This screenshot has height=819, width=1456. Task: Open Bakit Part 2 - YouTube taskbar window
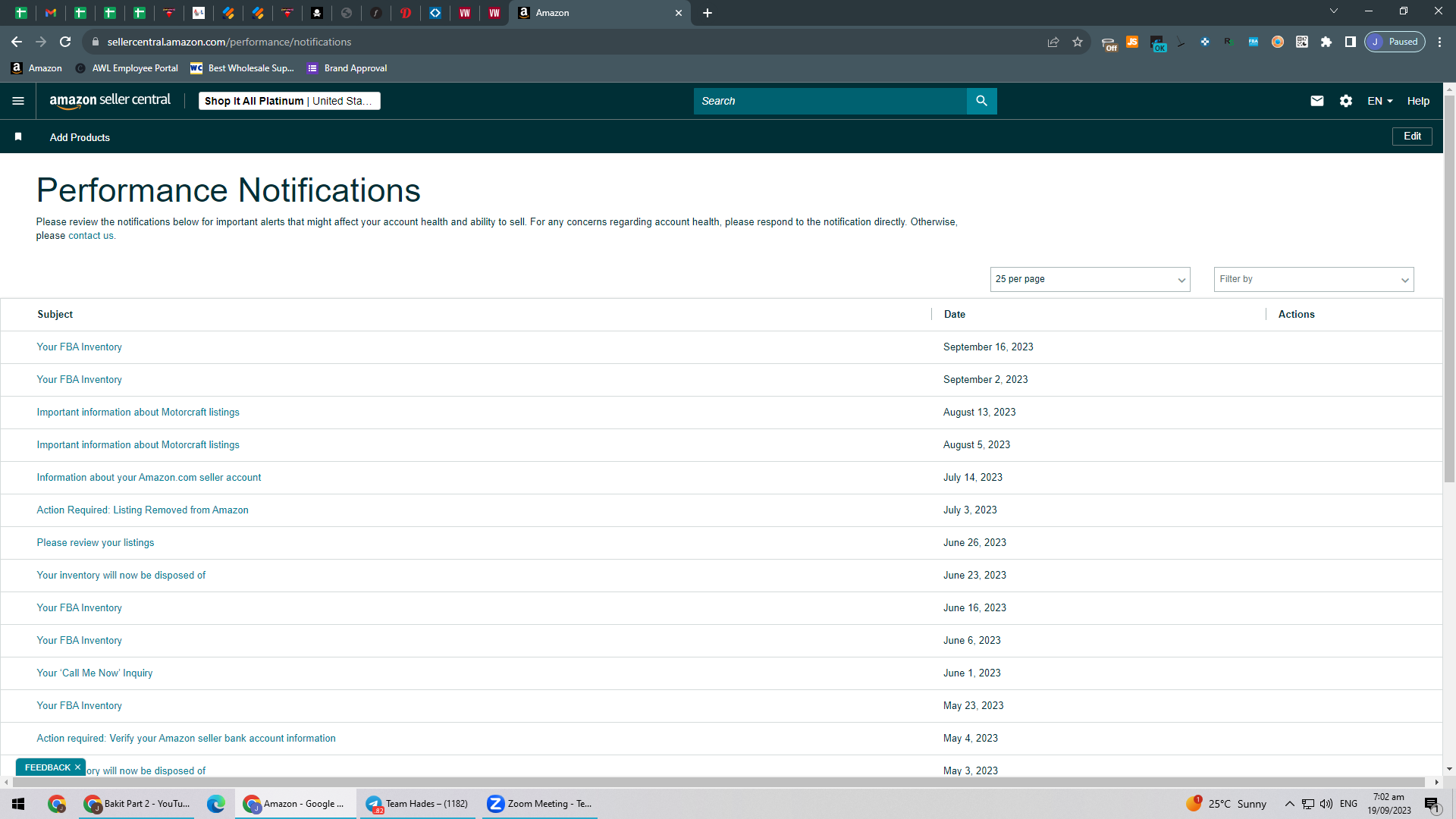[137, 804]
